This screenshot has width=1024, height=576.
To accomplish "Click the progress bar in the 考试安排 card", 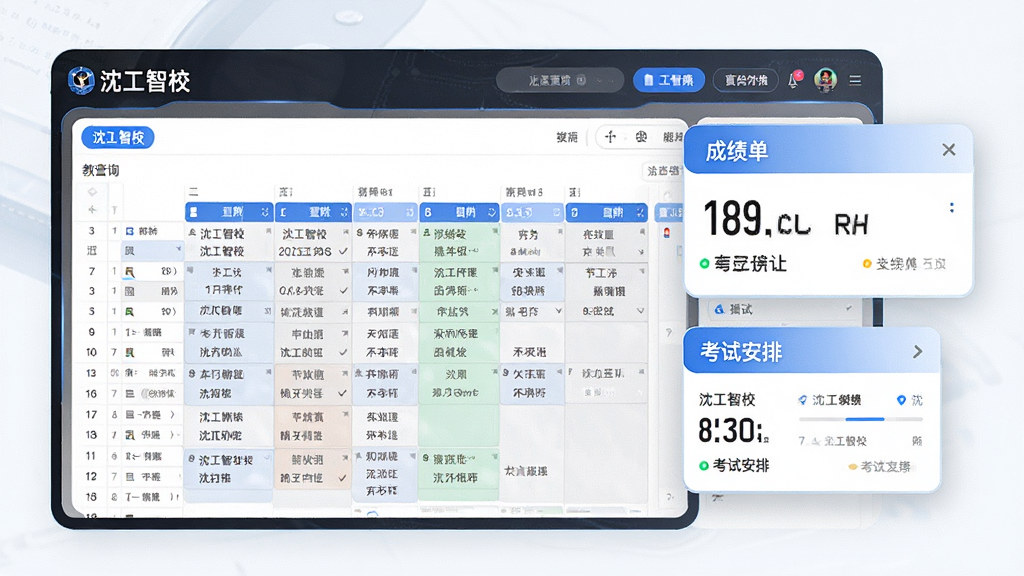I will click(861, 419).
